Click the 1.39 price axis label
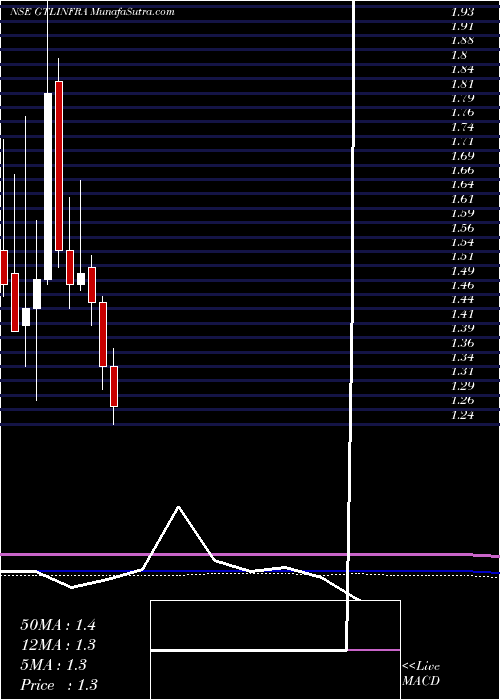Viewport: 500px width, 700px height. (463, 329)
